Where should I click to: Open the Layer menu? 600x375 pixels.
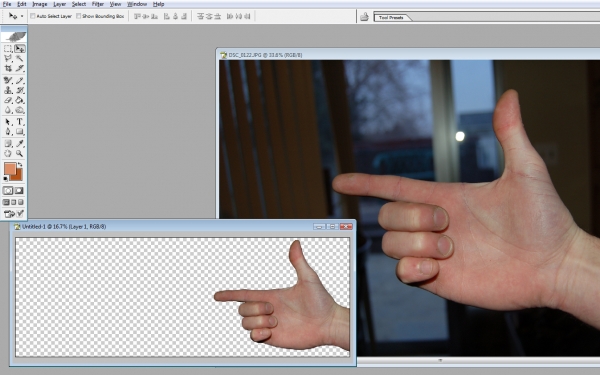click(x=59, y=4)
